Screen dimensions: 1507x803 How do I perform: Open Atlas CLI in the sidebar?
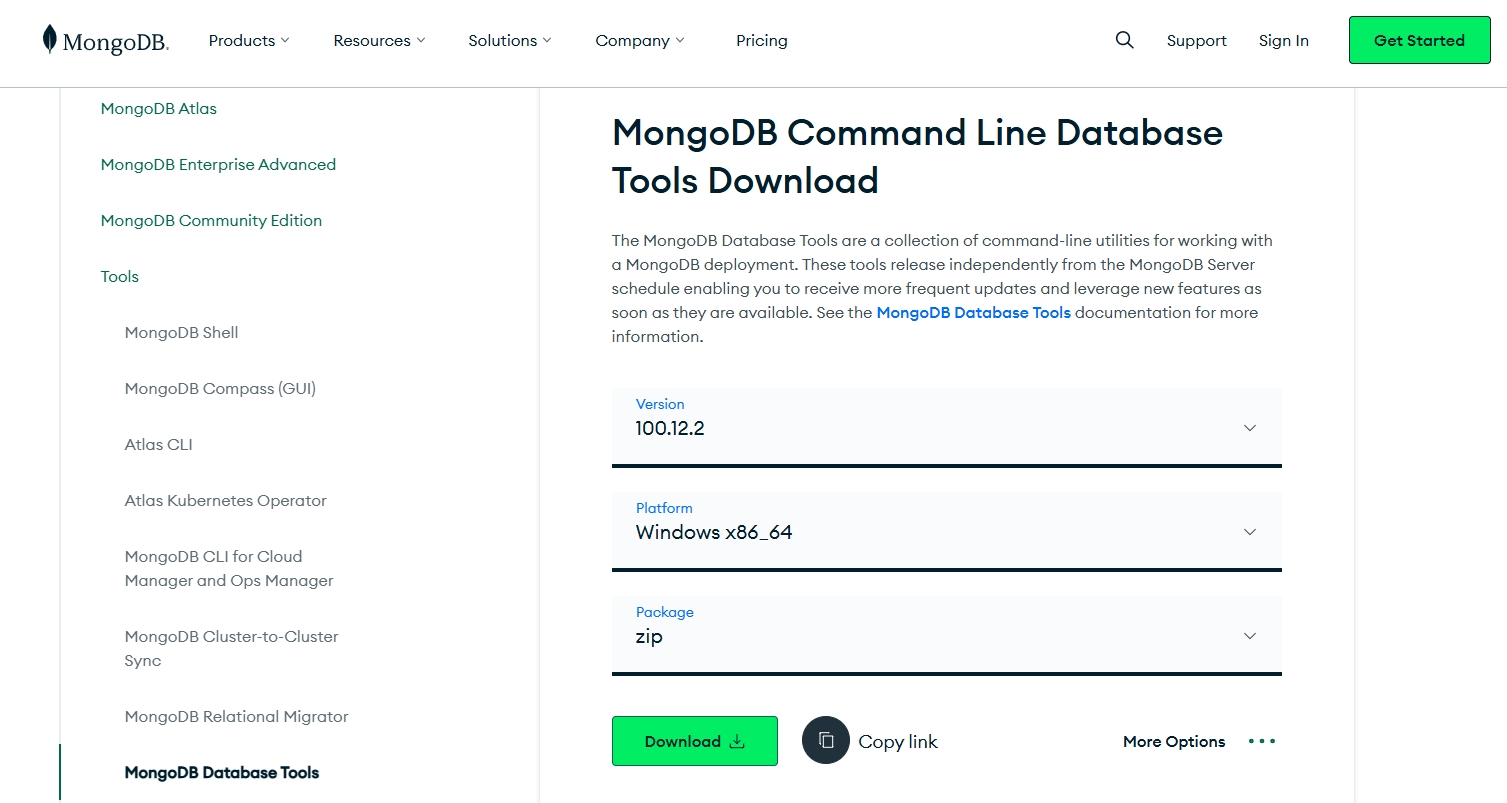click(158, 444)
